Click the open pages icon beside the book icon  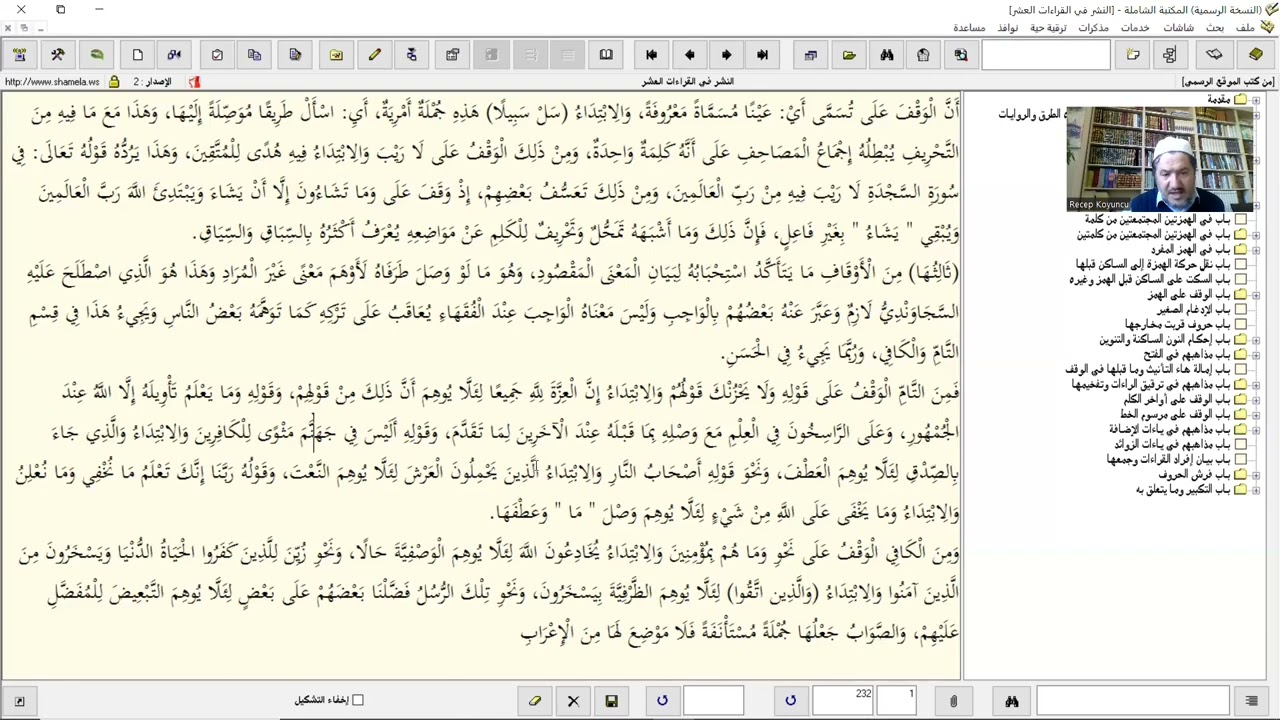[1214, 55]
